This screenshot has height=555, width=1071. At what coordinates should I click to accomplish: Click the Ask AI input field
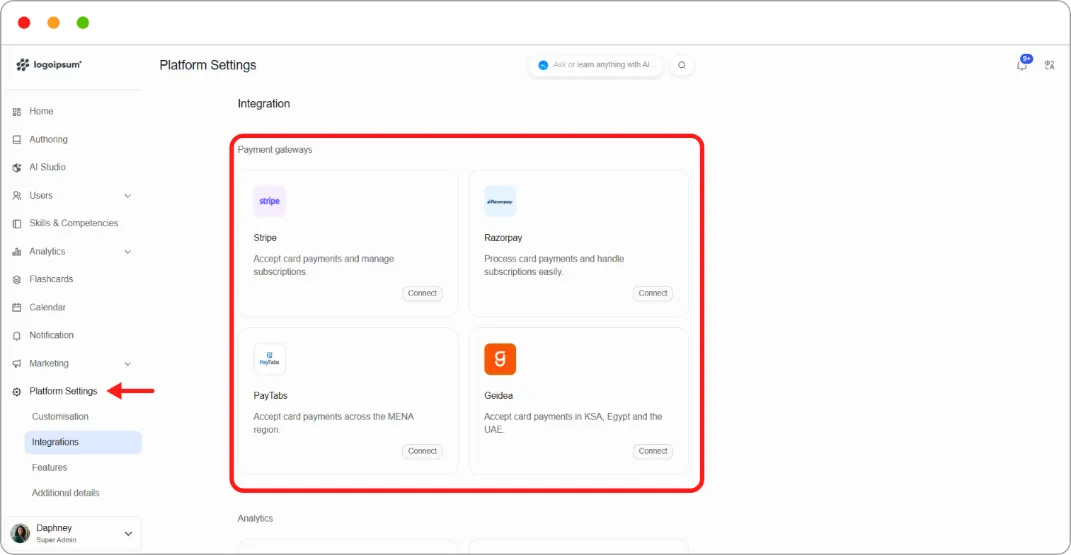(x=596, y=65)
